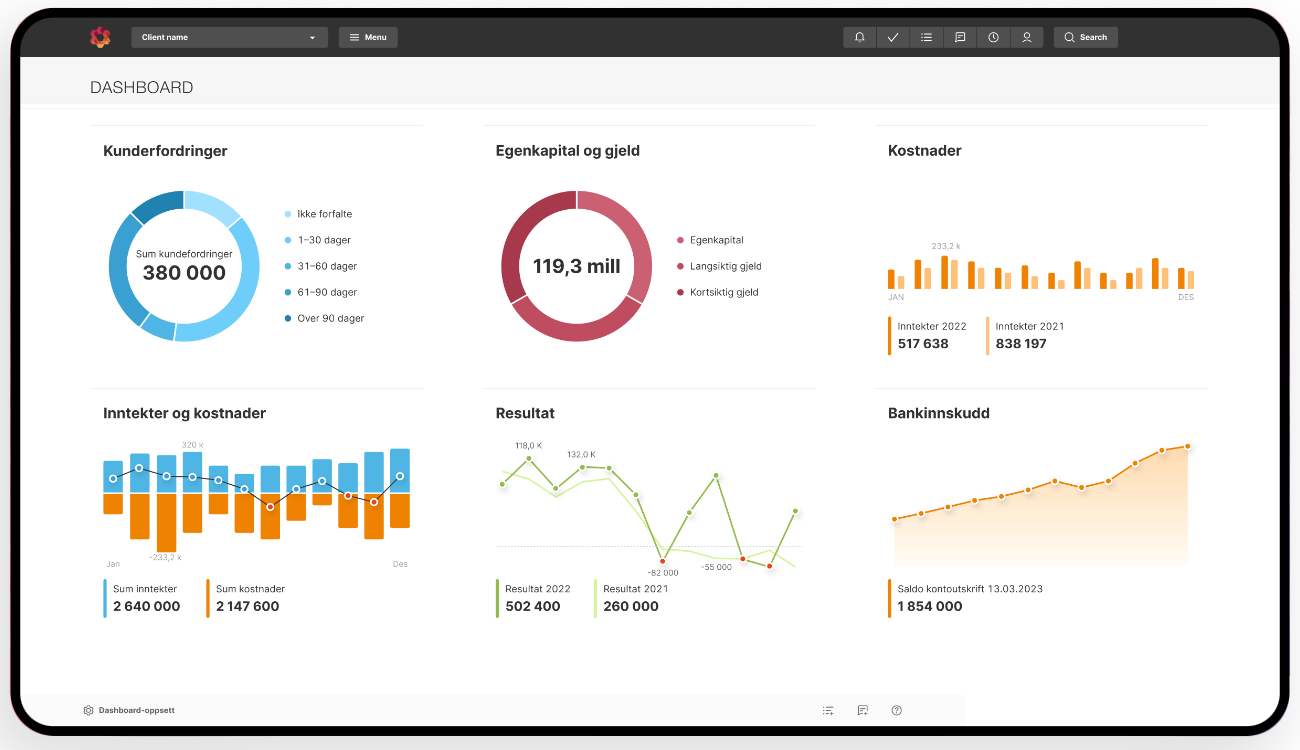Click the add note icon in footer
Viewport: 1300px width, 750px height.
862,710
